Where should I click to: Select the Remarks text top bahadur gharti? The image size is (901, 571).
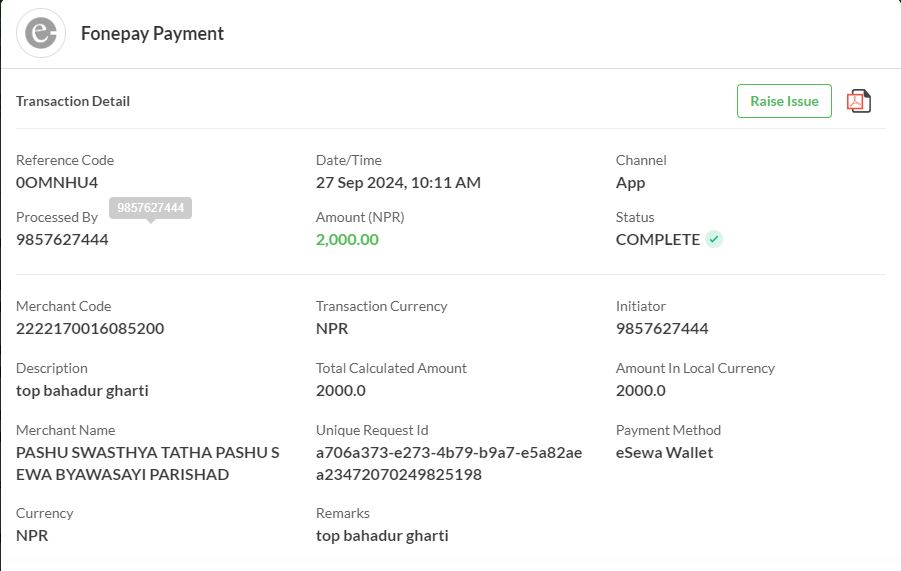tap(382, 535)
